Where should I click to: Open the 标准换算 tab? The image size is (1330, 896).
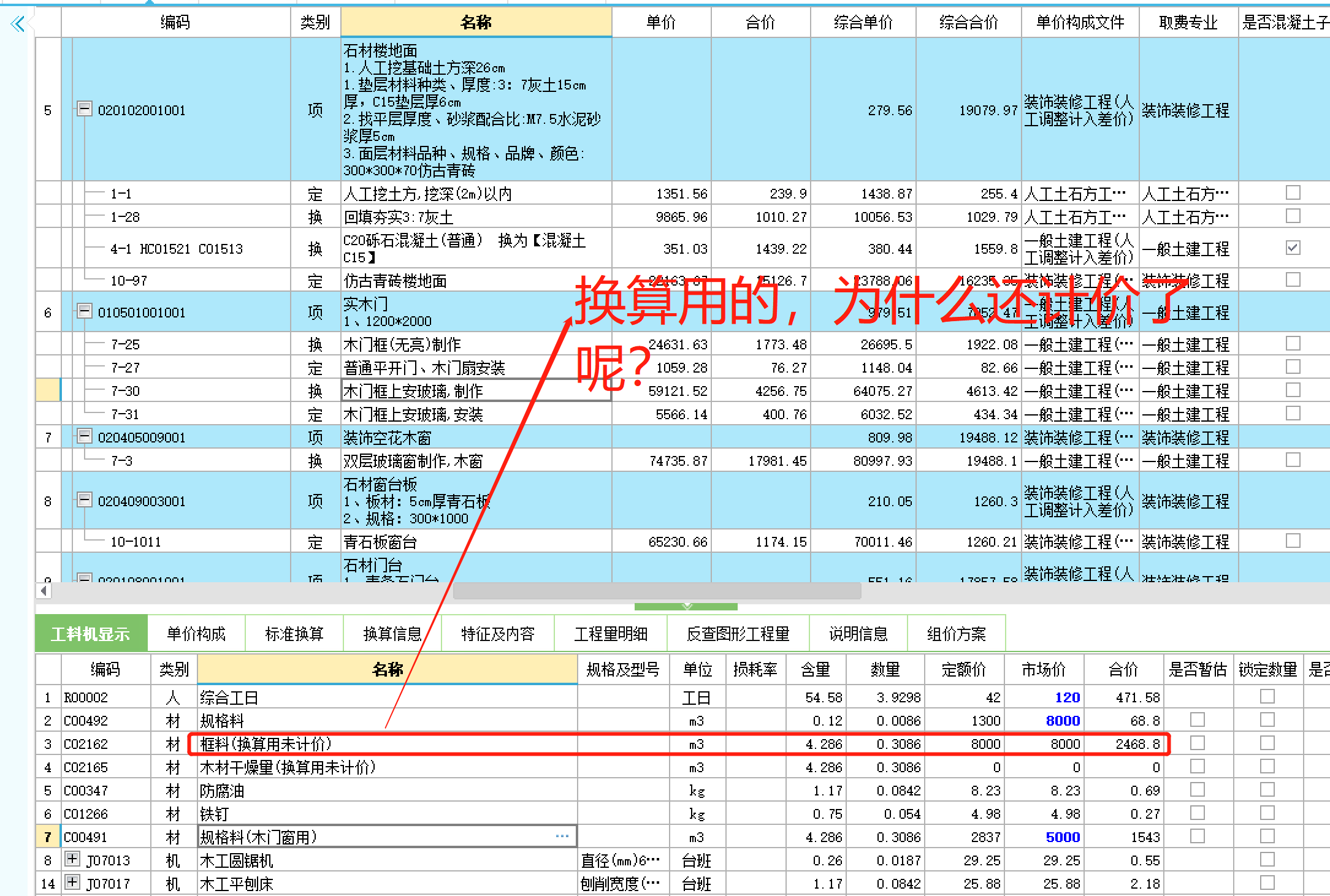click(294, 634)
